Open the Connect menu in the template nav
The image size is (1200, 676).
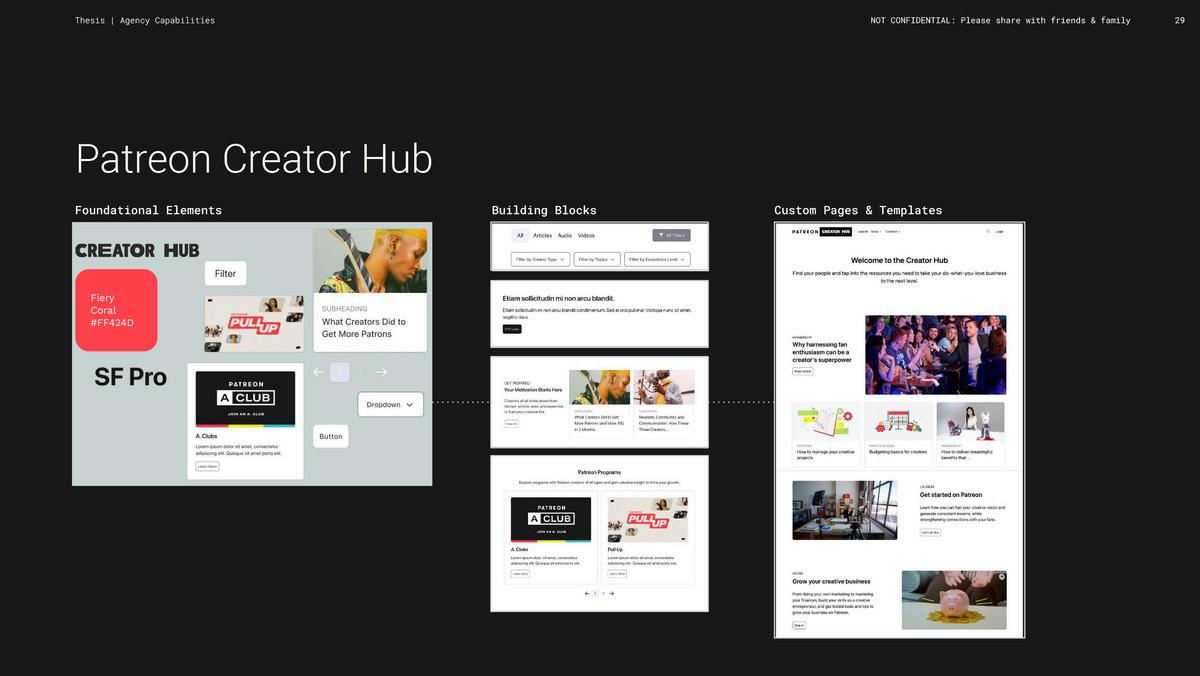click(892, 231)
